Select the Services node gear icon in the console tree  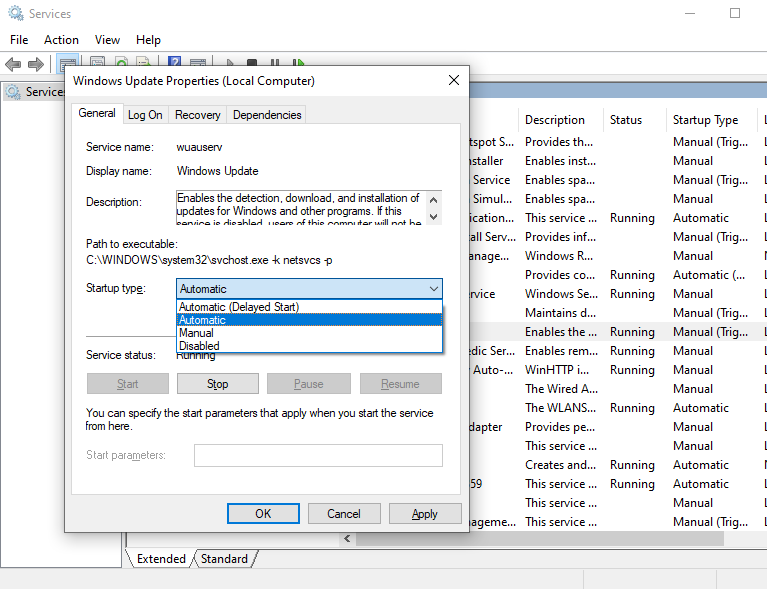[x=13, y=92]
